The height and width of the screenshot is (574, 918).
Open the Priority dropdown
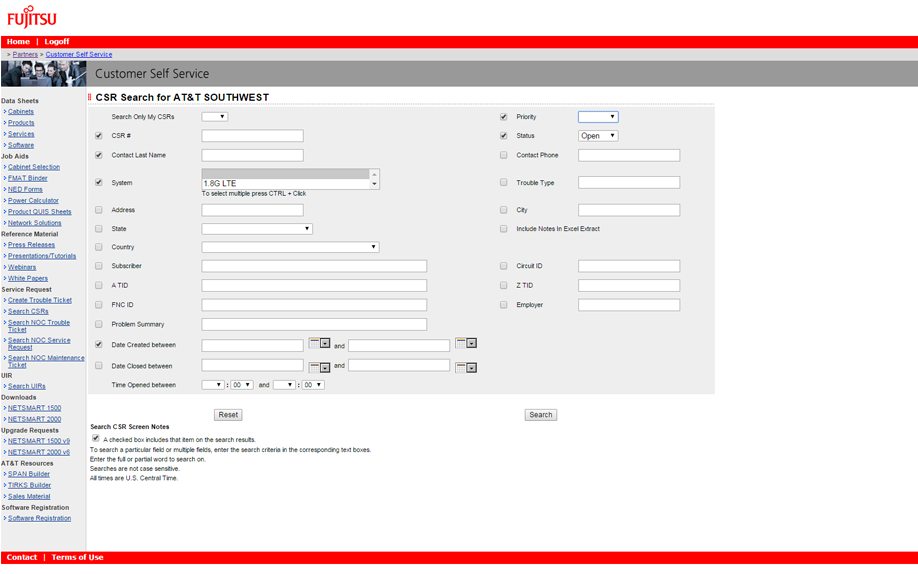pos(598,117)
